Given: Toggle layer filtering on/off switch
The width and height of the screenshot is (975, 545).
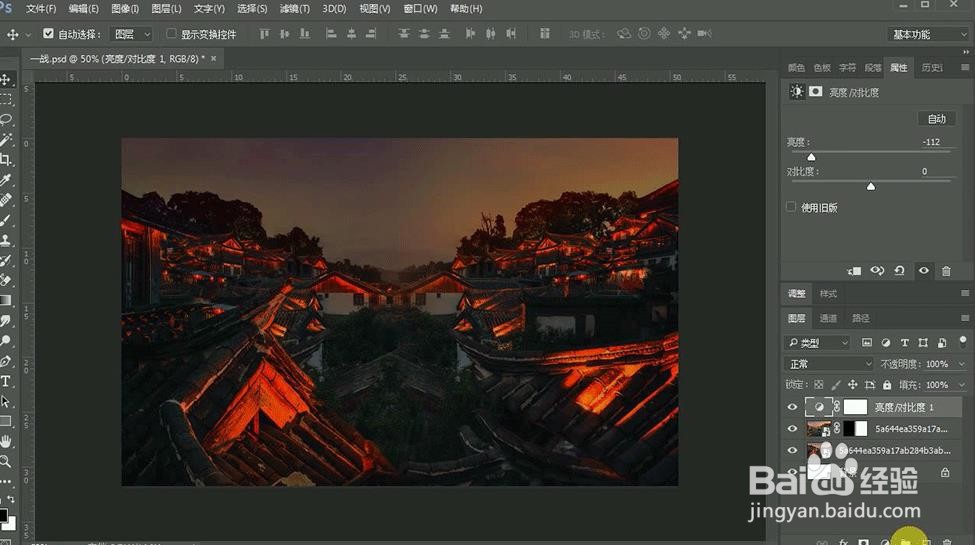Looking at the screenshot, I should click(x=963, y=342).
